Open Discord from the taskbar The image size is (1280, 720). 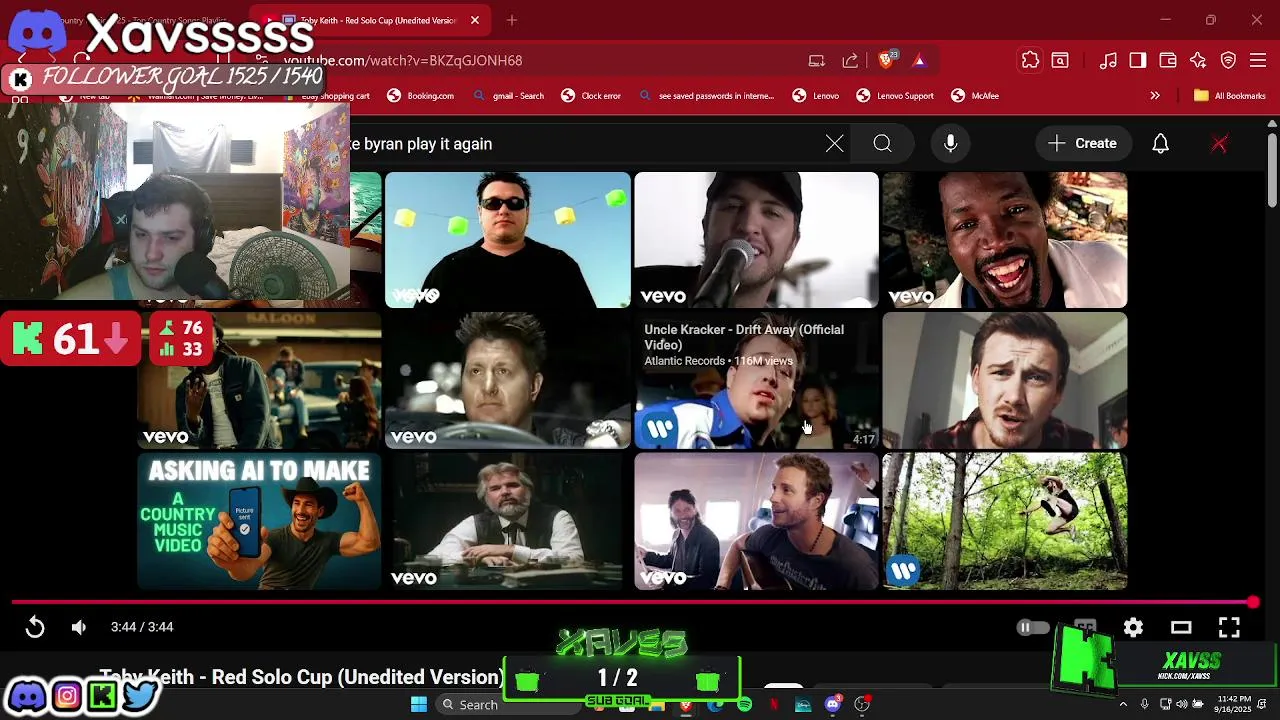pyautogui.click(x=832, y=705)
